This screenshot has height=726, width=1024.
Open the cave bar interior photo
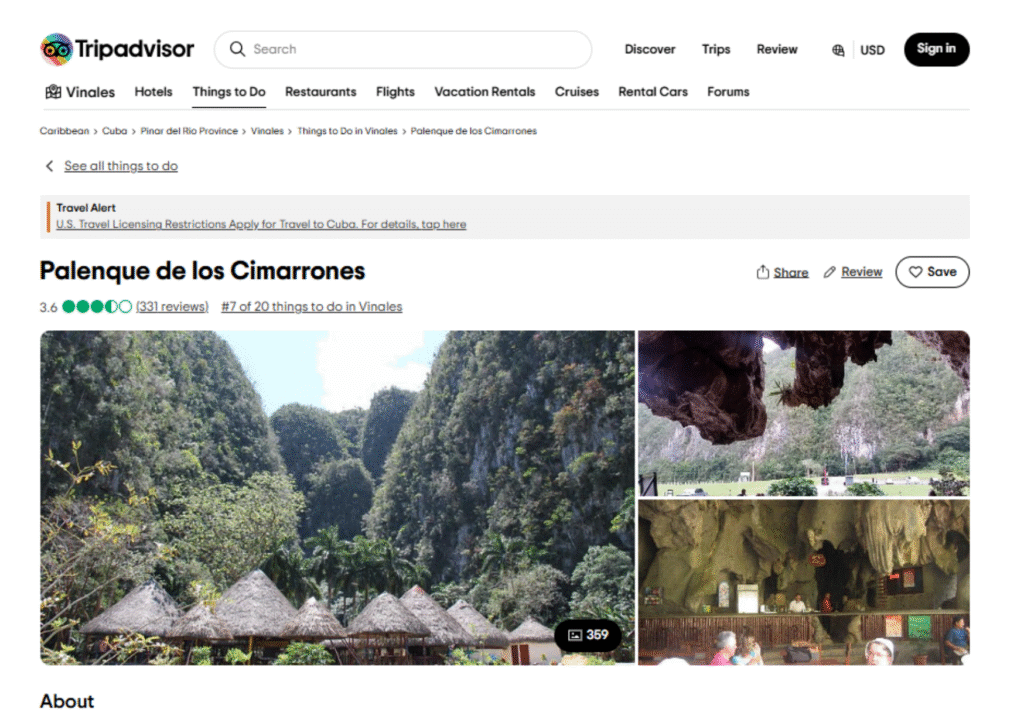pyautogui.click(x=803, y=582)
